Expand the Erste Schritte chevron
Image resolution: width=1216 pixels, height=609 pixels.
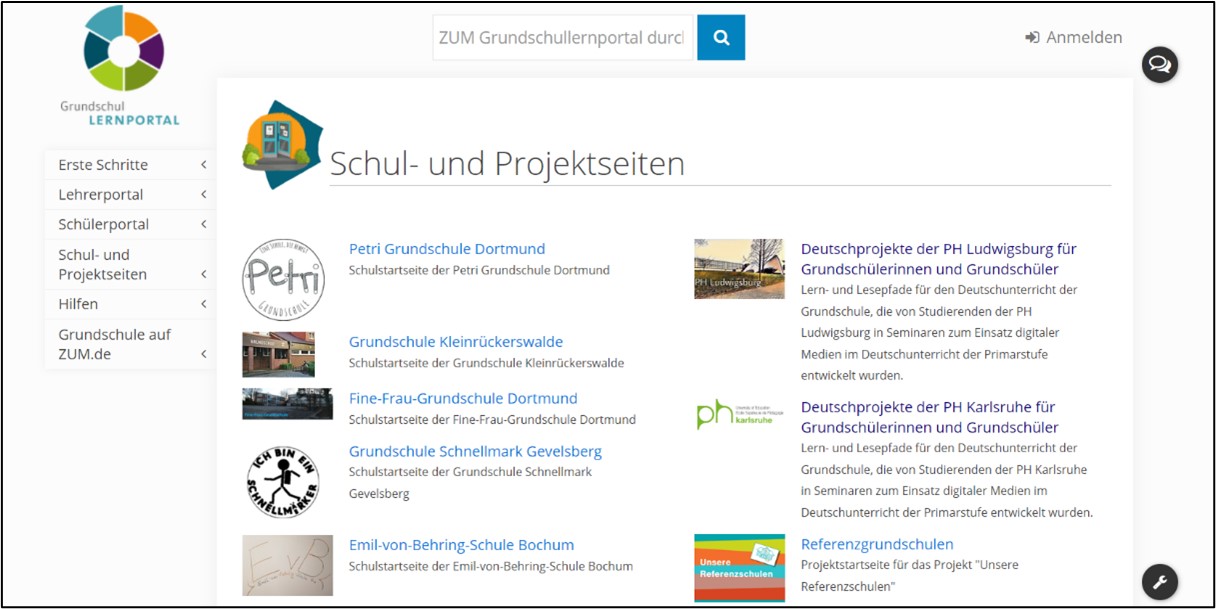(x=203, y=165)
